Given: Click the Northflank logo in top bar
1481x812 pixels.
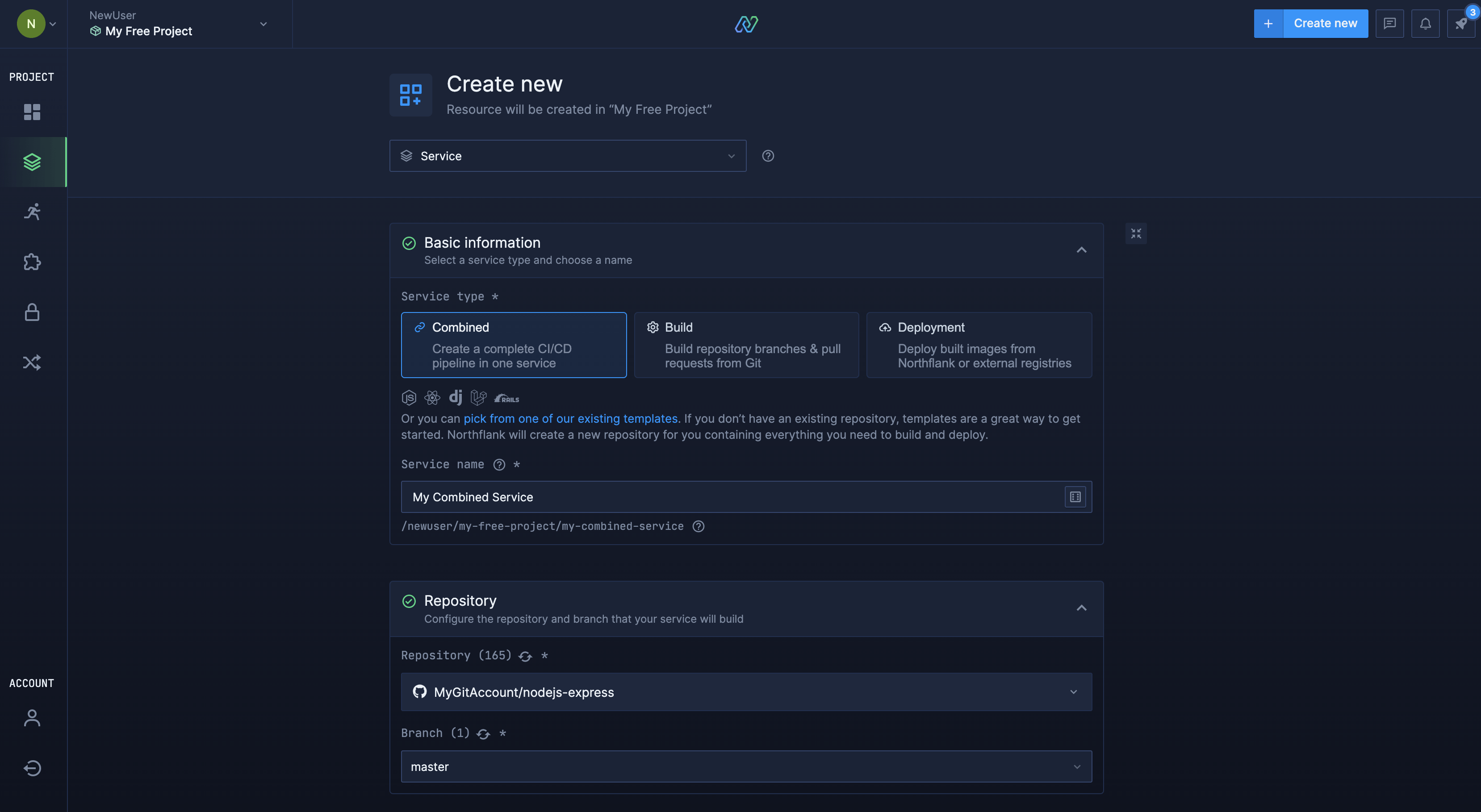Looking at the screenshot, I should coord(746,24).
